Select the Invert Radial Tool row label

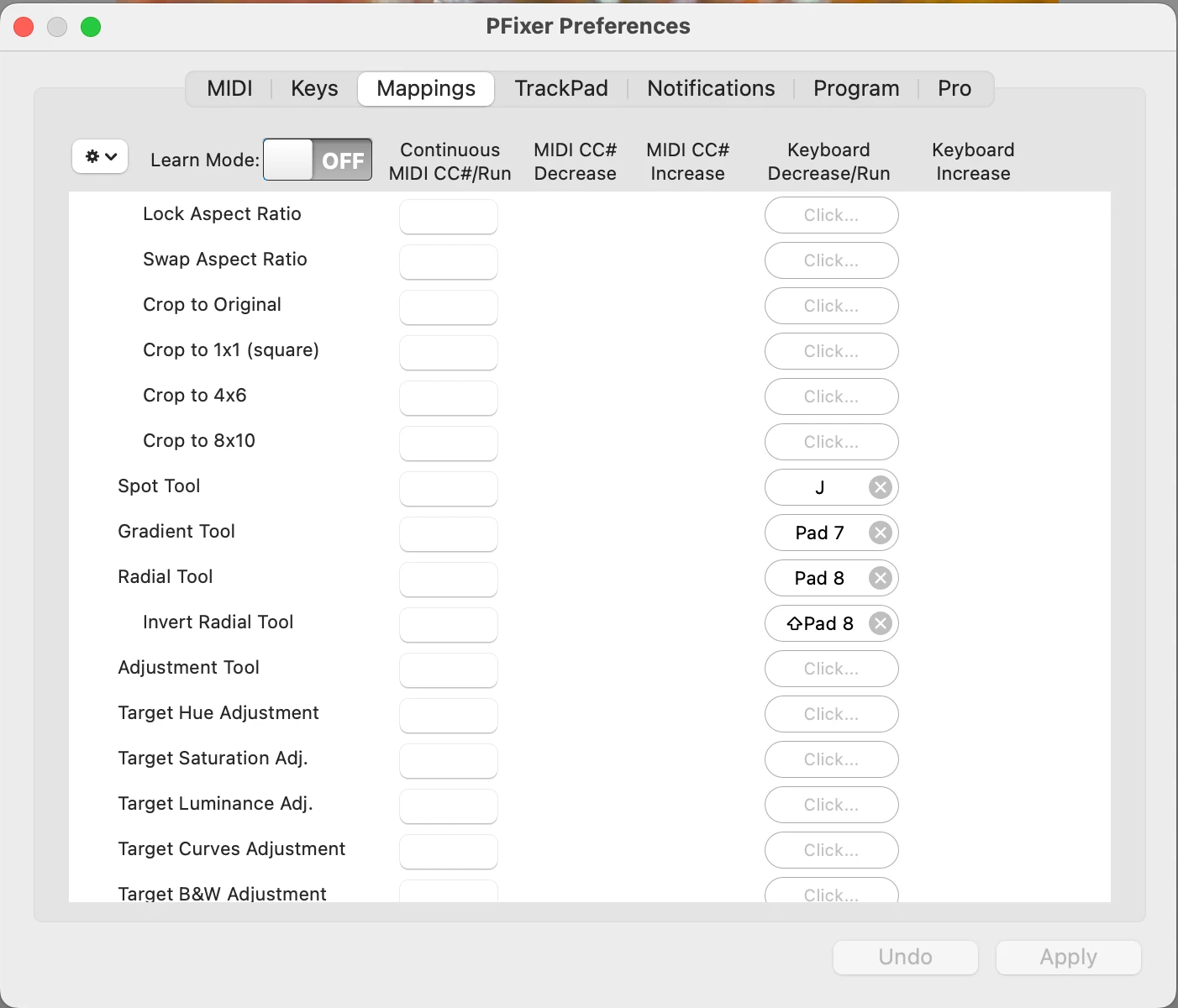(x=218, y=622)
